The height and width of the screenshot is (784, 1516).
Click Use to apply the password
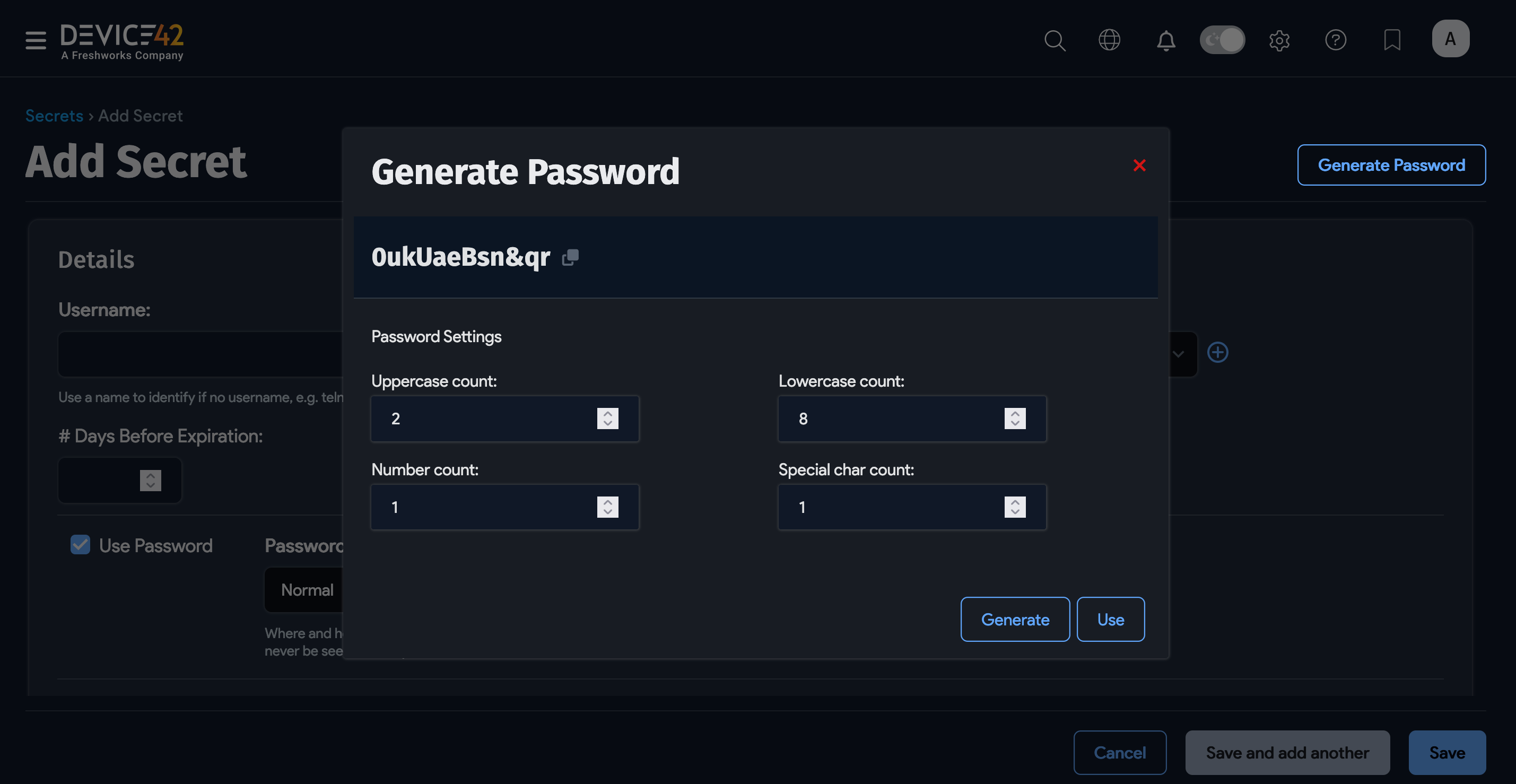[1110, 619]
